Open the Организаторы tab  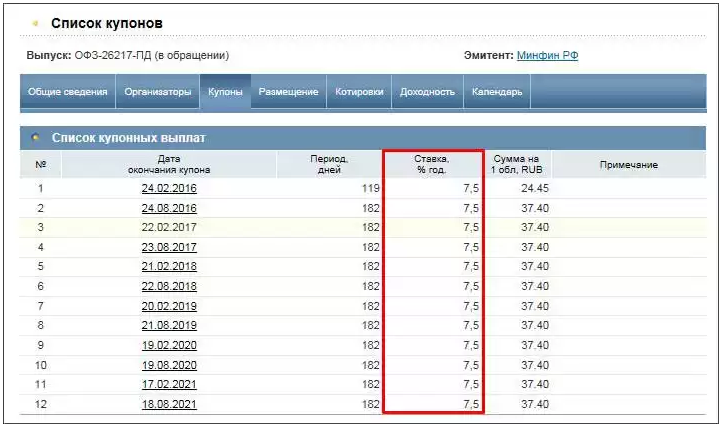click(157, 92)
